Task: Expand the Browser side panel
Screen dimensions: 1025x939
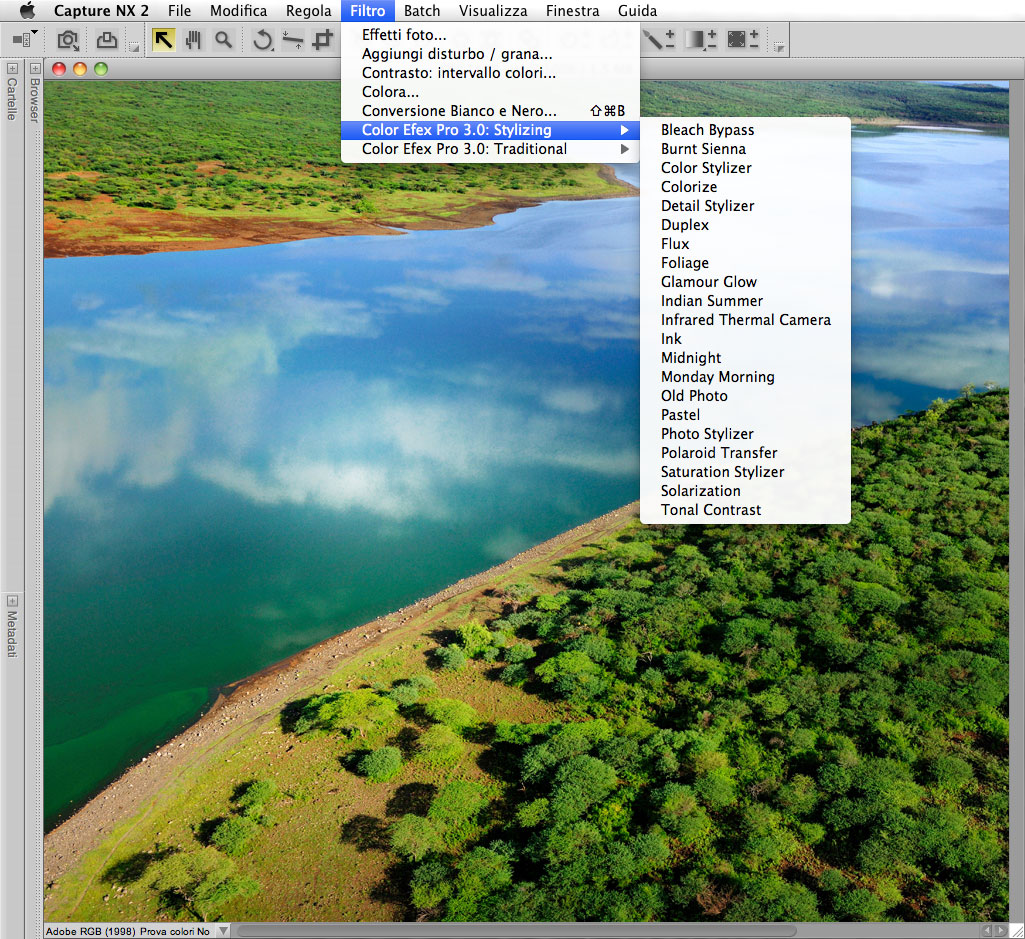Action: pyautogui.click(x=35, y=68)
